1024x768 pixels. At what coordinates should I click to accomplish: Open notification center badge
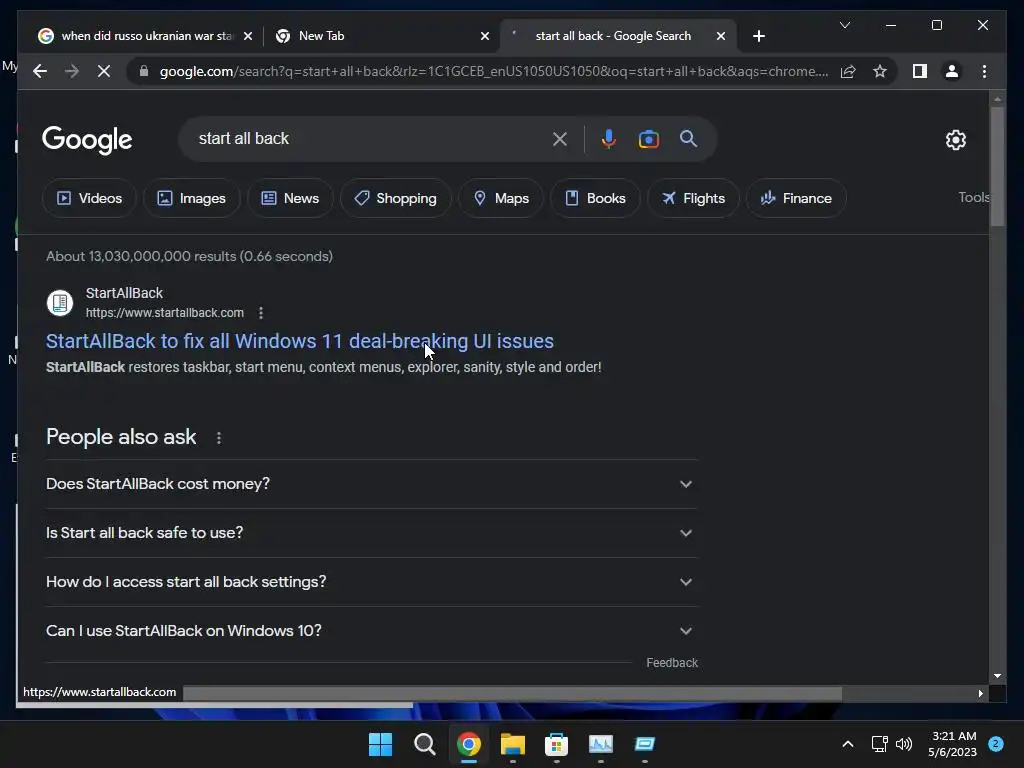(x=996, y=743)
